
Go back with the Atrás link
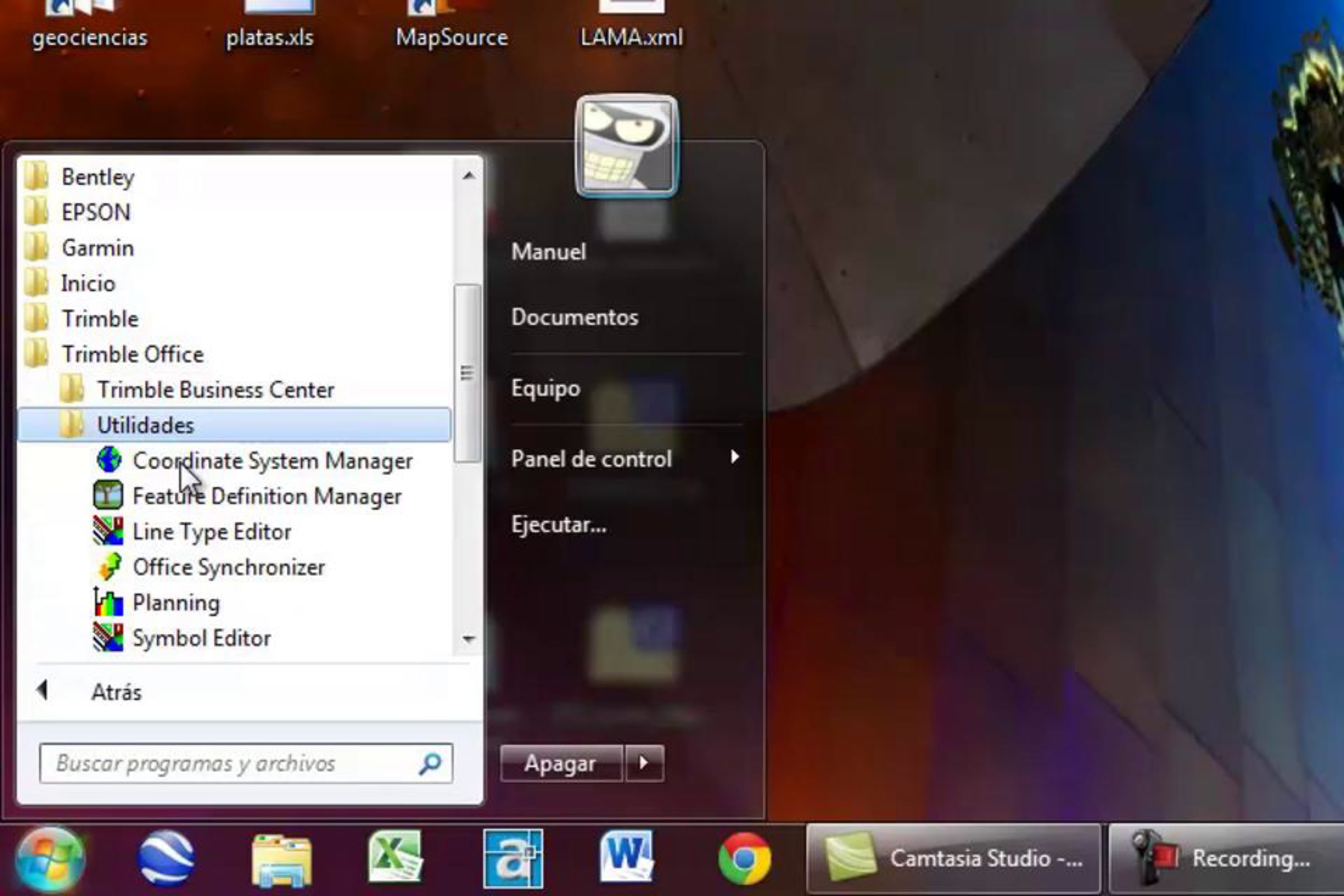coord(116,692)
